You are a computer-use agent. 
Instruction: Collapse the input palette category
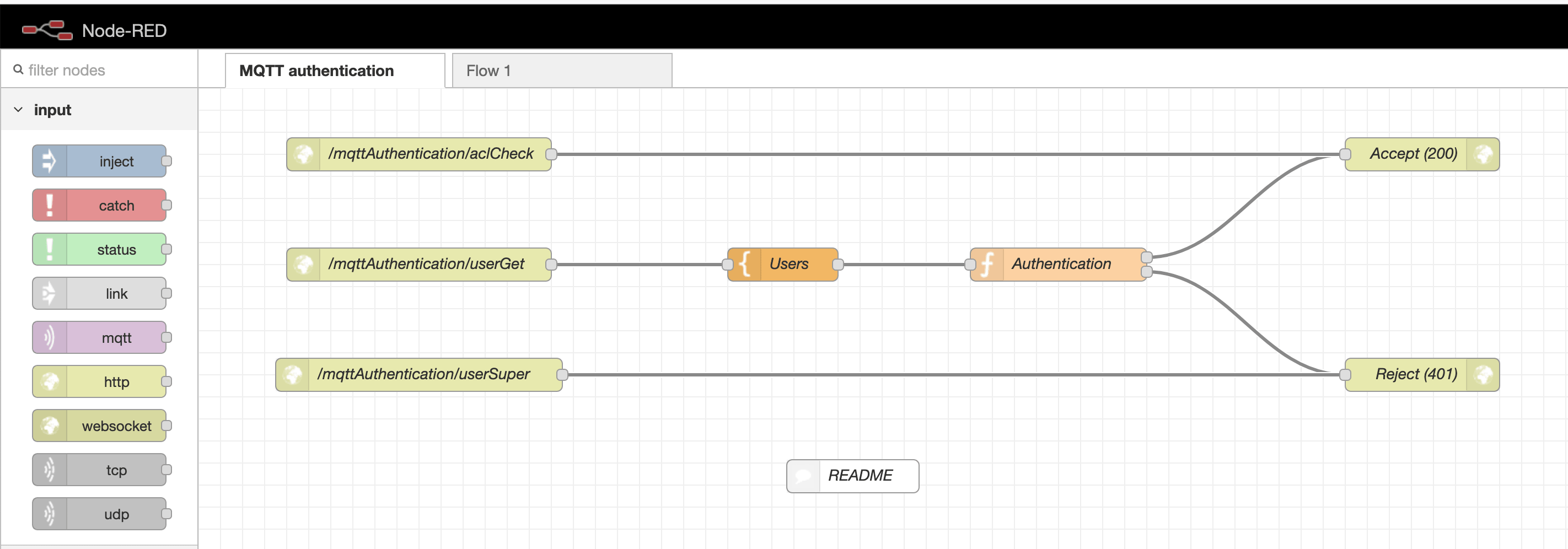19,110
